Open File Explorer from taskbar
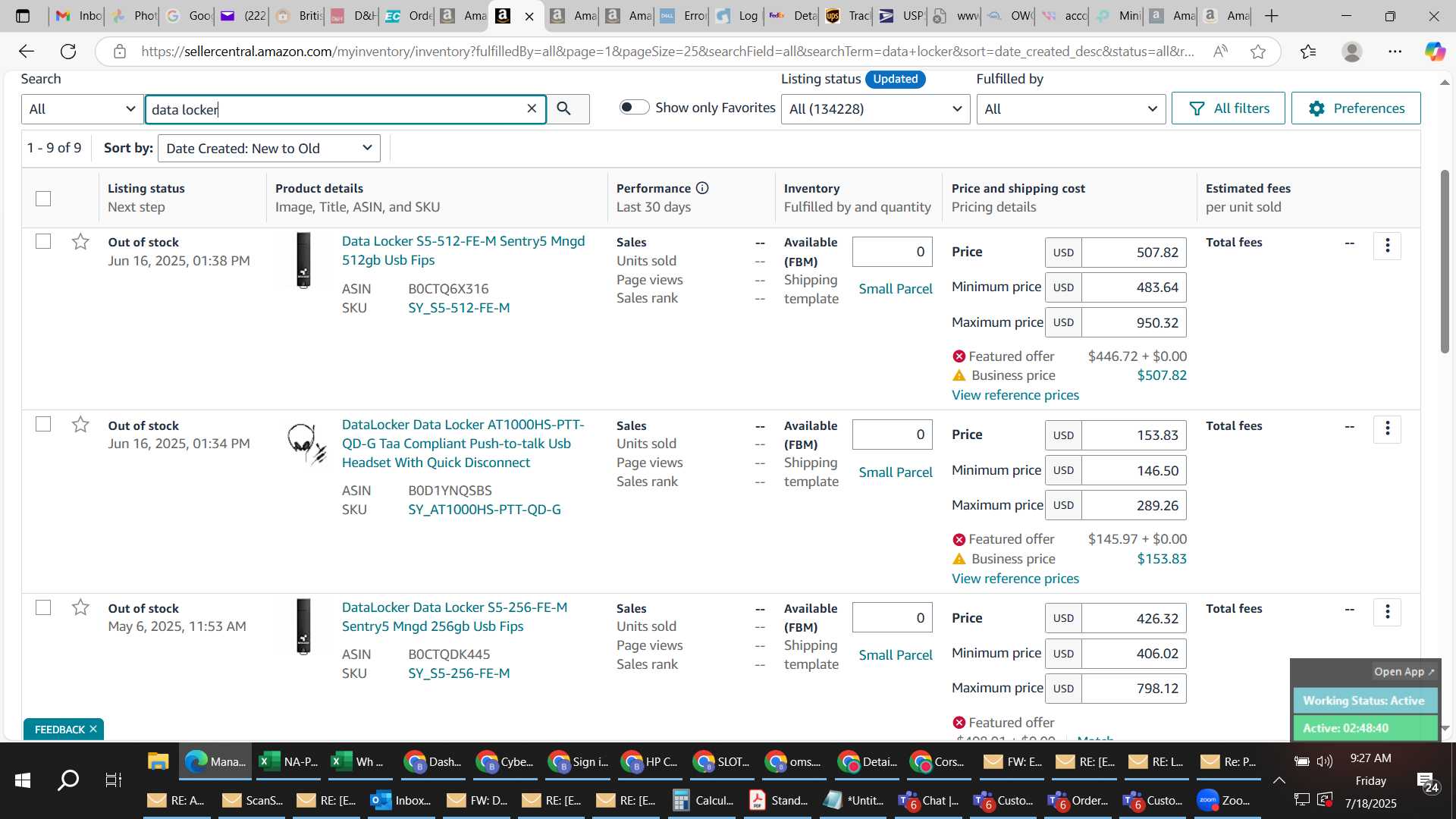Image resolution: width=1456 pixels, height=819 pixels. (158, 761)
